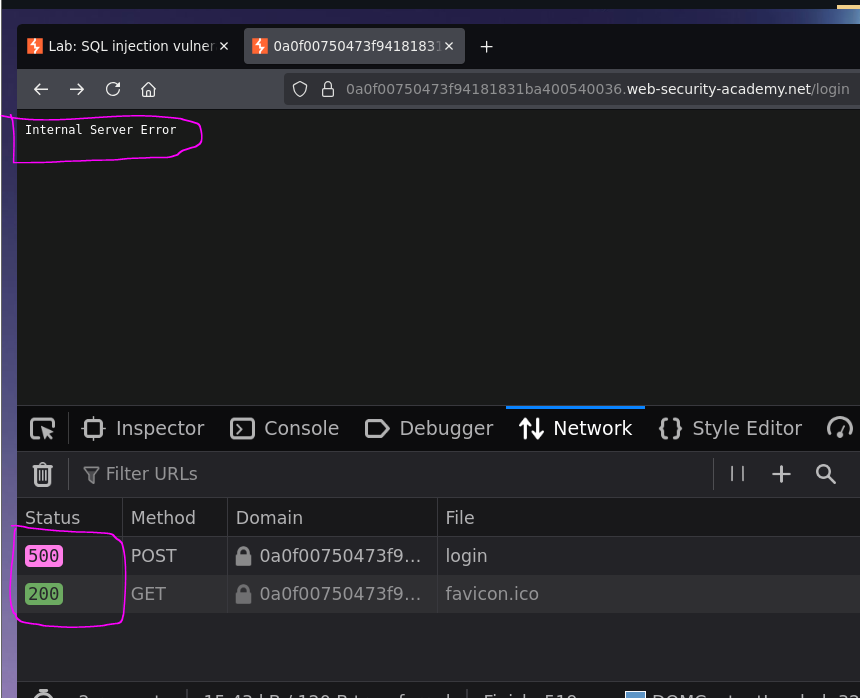Open the Style Editor panel
Viewport: 860px width, 698px height.
click(730, 429)
